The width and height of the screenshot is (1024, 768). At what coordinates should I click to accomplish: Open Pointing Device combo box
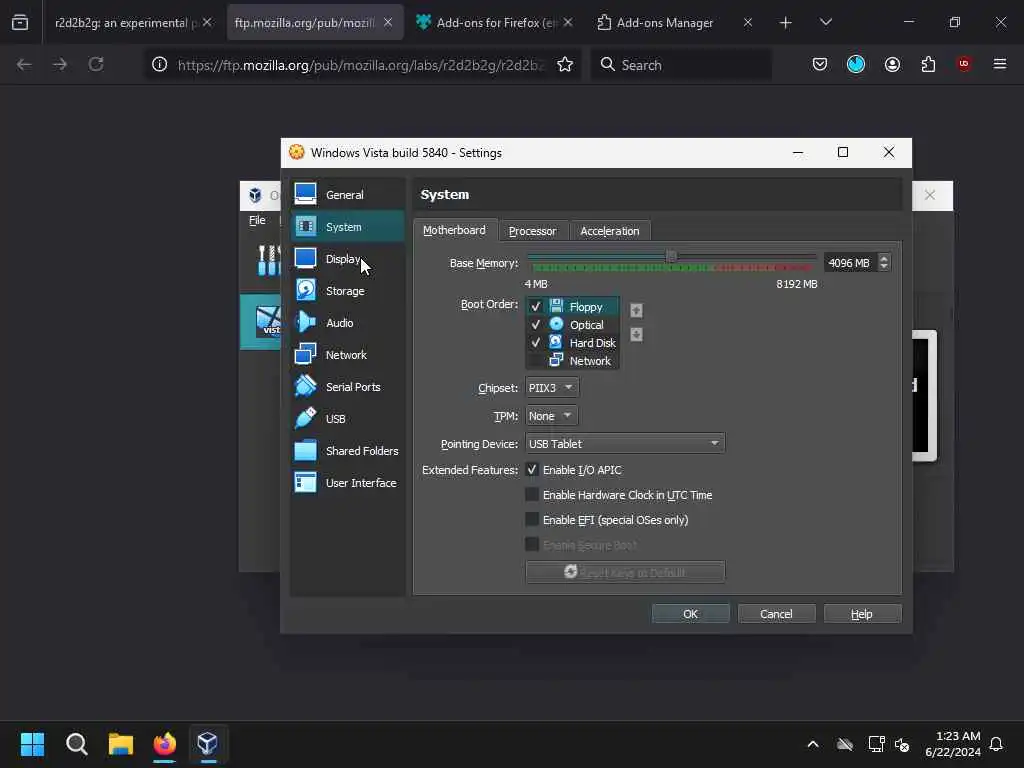625,443
